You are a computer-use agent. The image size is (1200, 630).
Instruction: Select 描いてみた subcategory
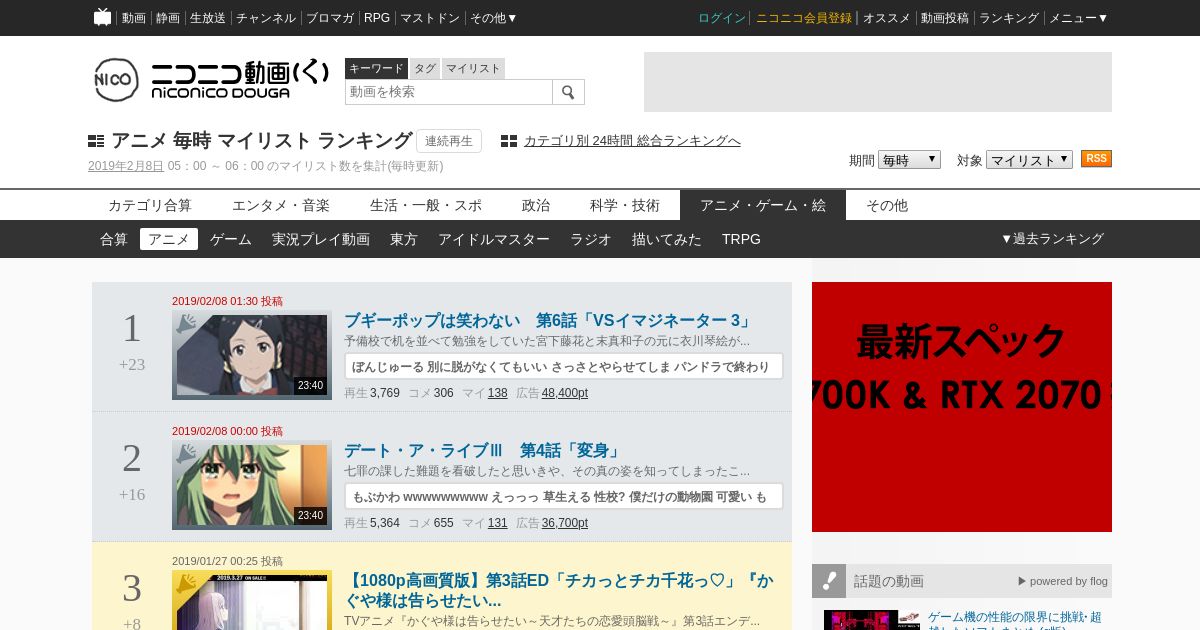pyautogui.click(x=667, y=239)
